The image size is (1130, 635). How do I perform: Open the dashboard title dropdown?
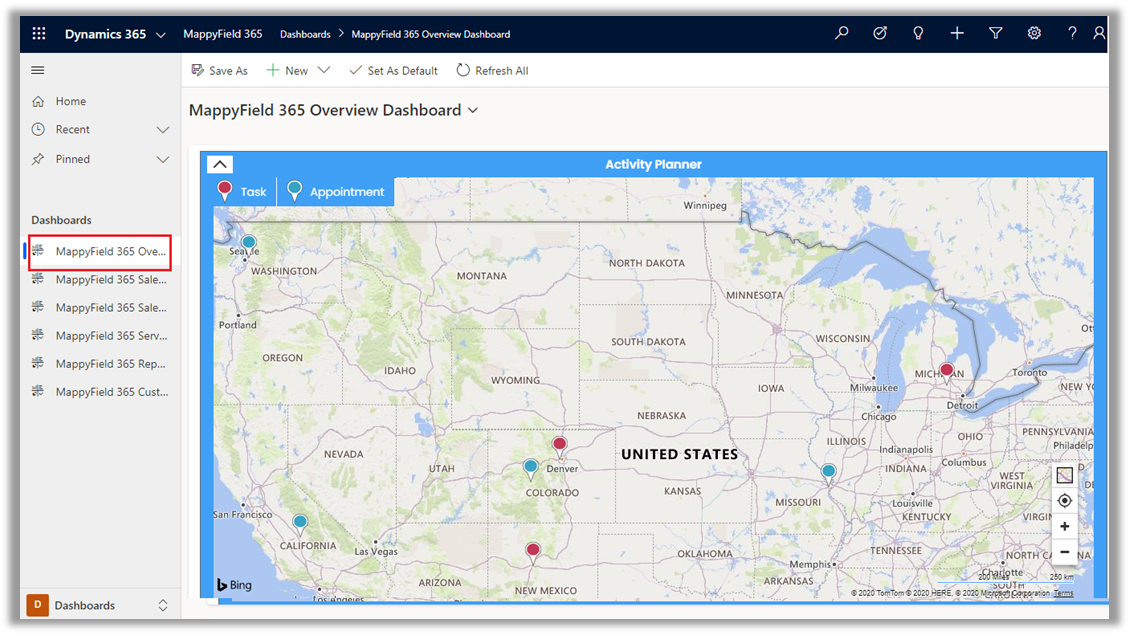click(473, 110)
